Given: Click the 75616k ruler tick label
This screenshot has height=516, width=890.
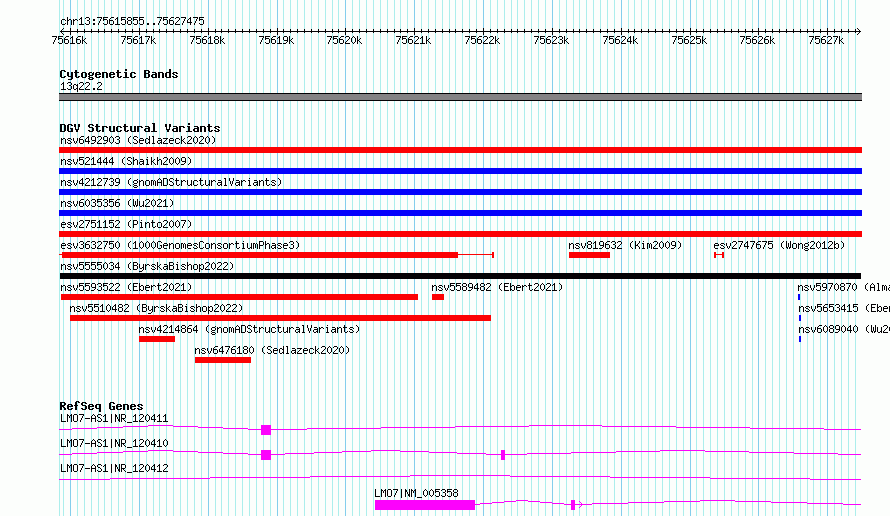Looking at the screenshot, I should click(69, 40).
